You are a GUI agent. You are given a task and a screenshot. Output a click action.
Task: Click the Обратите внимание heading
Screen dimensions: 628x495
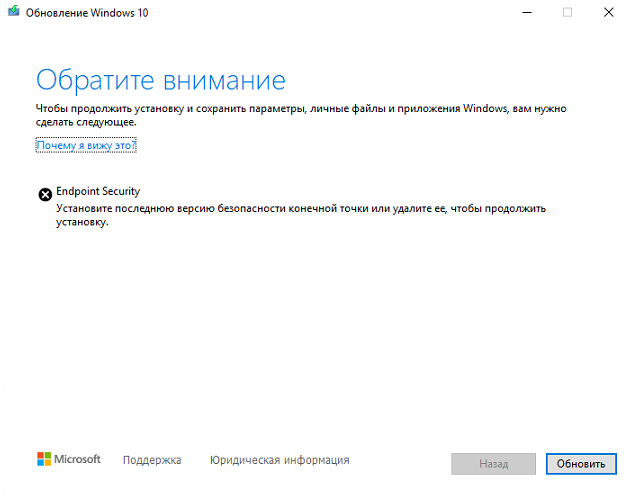click(161, 80)
